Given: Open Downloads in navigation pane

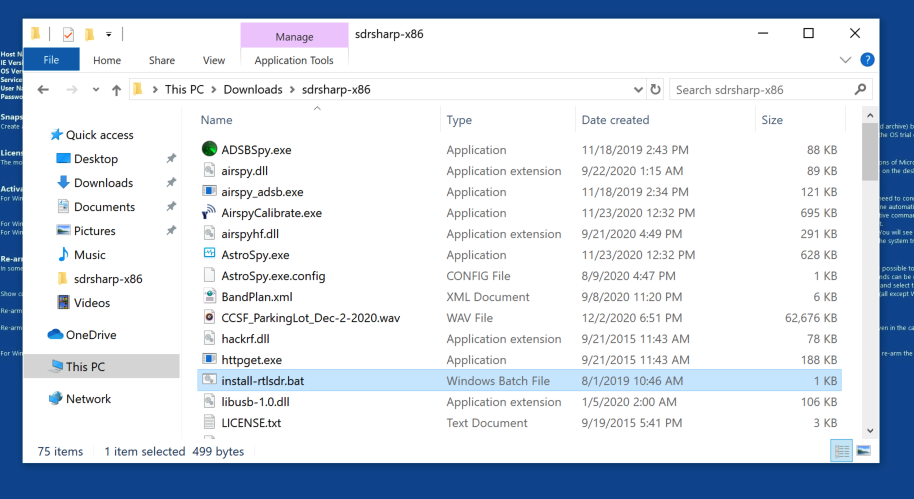Looking at the screenshot, I should (103, 182).
